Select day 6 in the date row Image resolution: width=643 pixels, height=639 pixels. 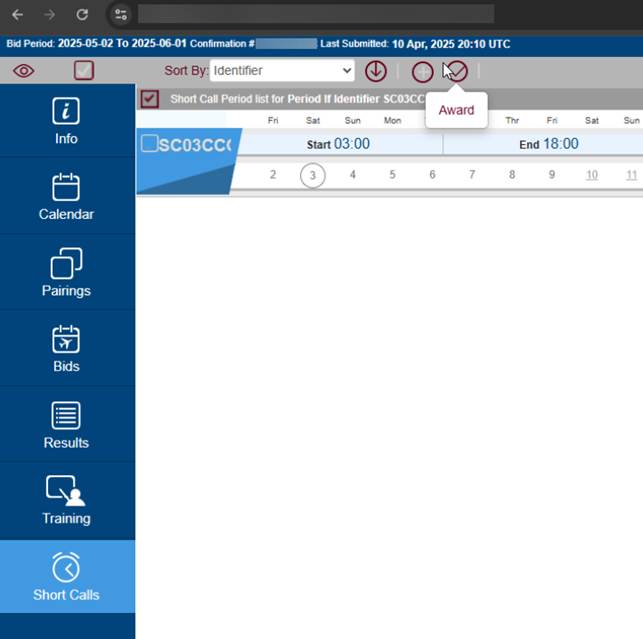click(432, 175)
